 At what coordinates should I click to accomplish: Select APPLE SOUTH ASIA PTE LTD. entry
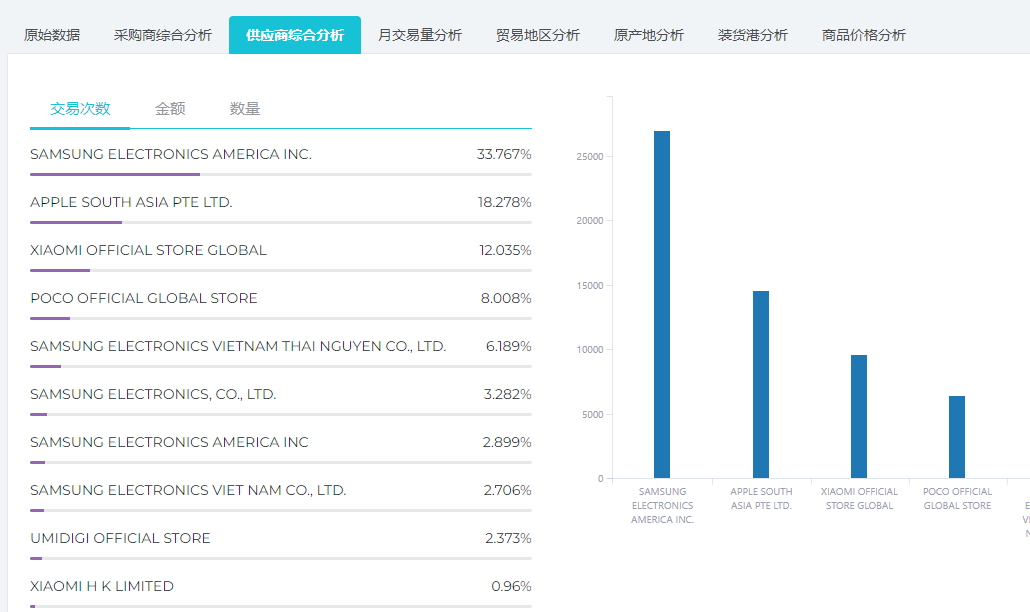[131, 203]
